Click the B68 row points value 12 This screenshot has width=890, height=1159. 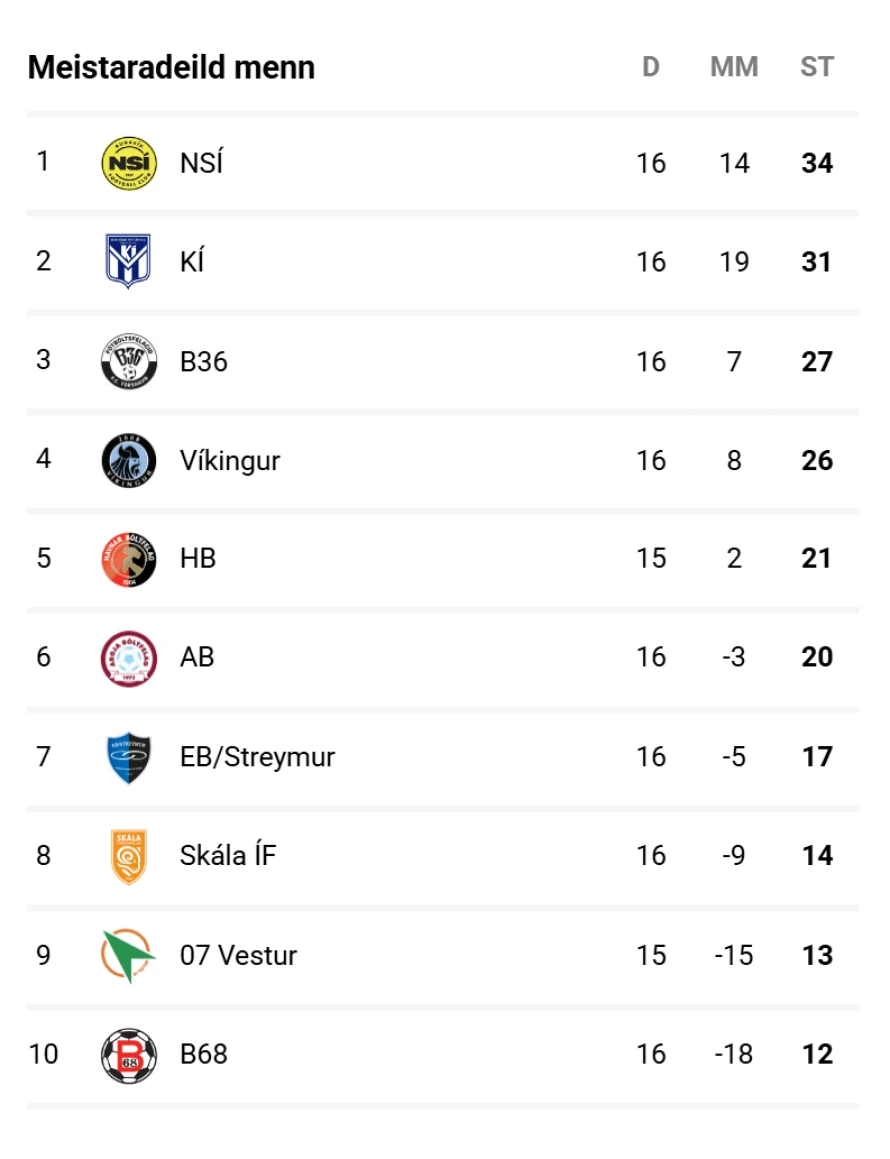(x=818, y=1054)
